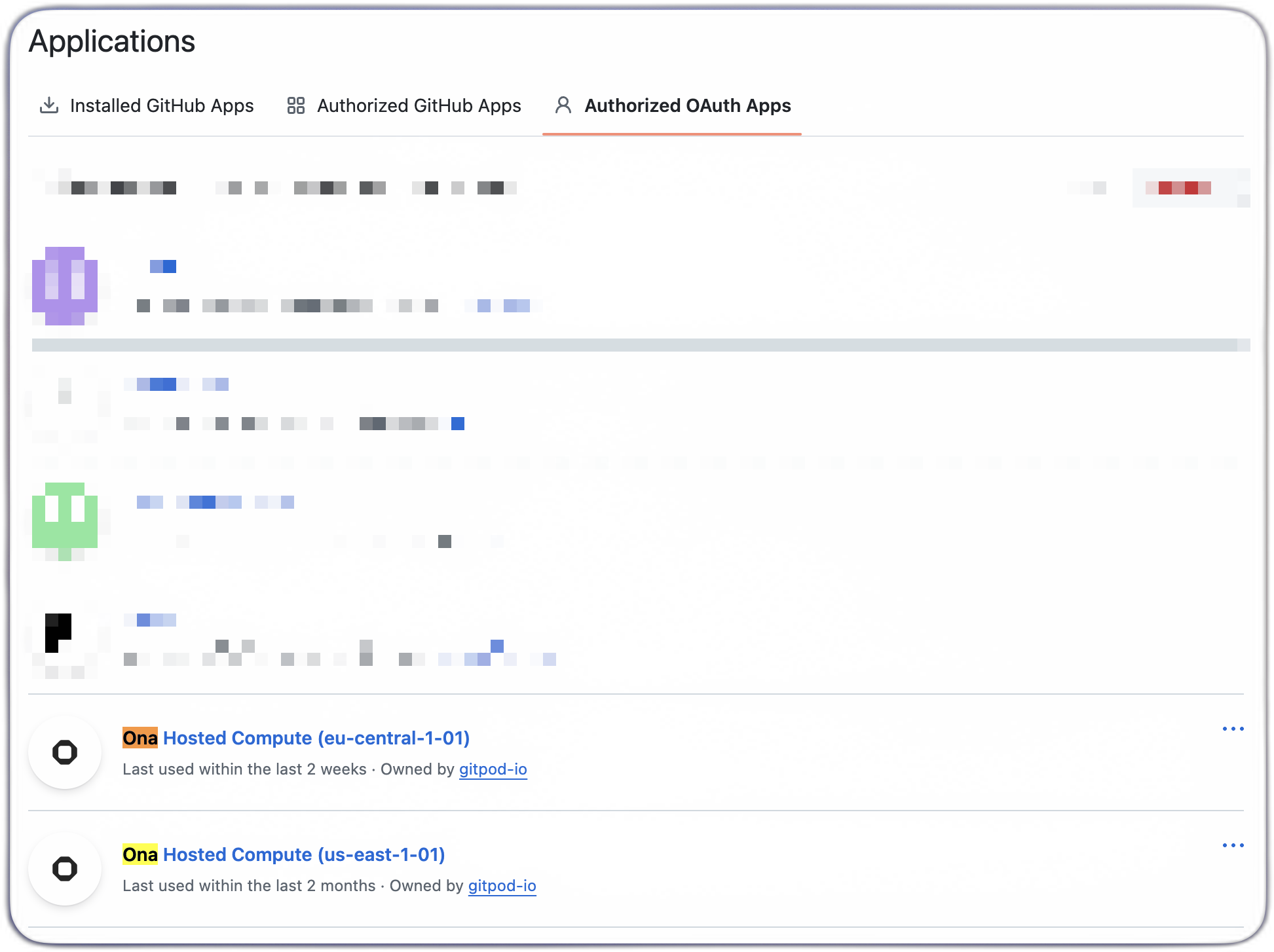This screenshot has height=952, width=1274.
Task: Open the red action button at top right
Action: (1191, 188)
